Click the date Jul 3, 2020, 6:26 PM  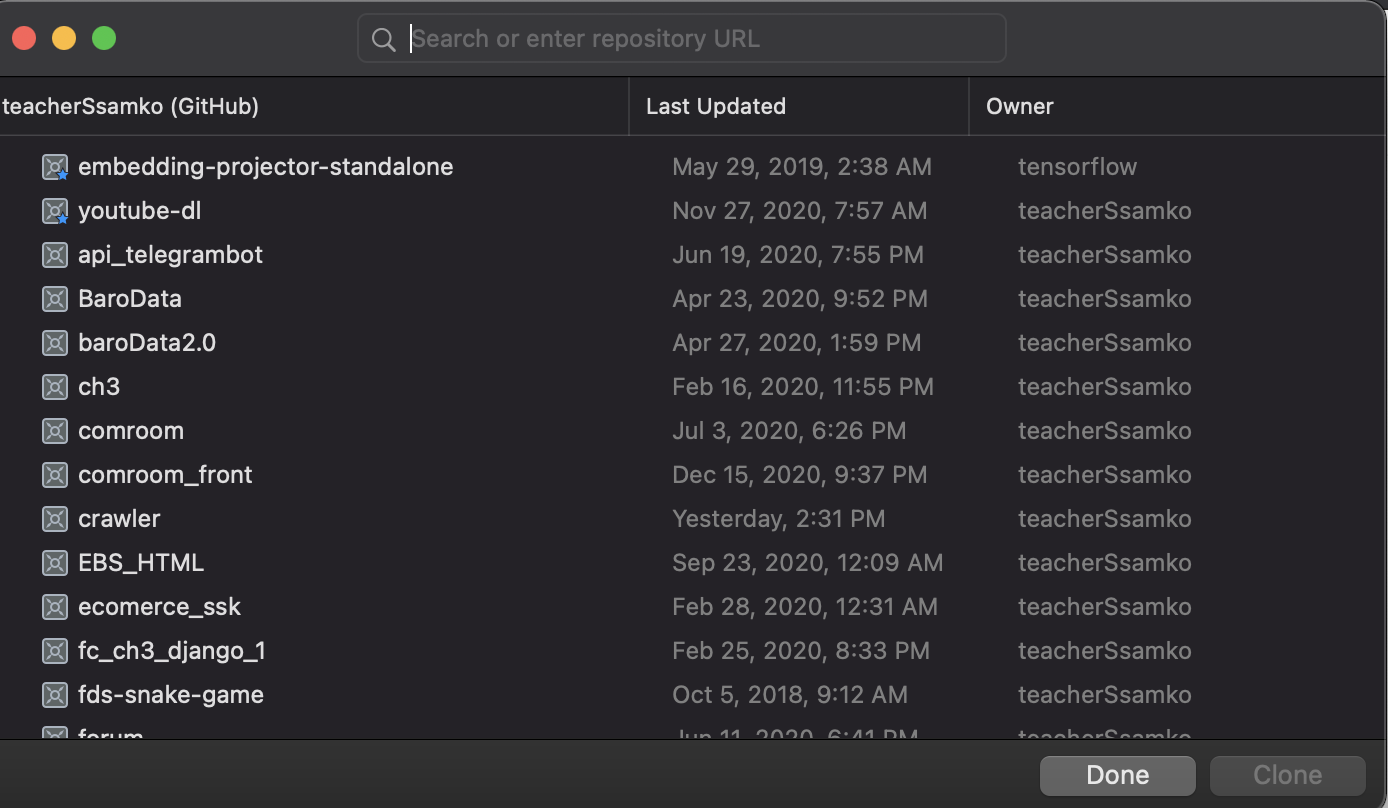789,431
